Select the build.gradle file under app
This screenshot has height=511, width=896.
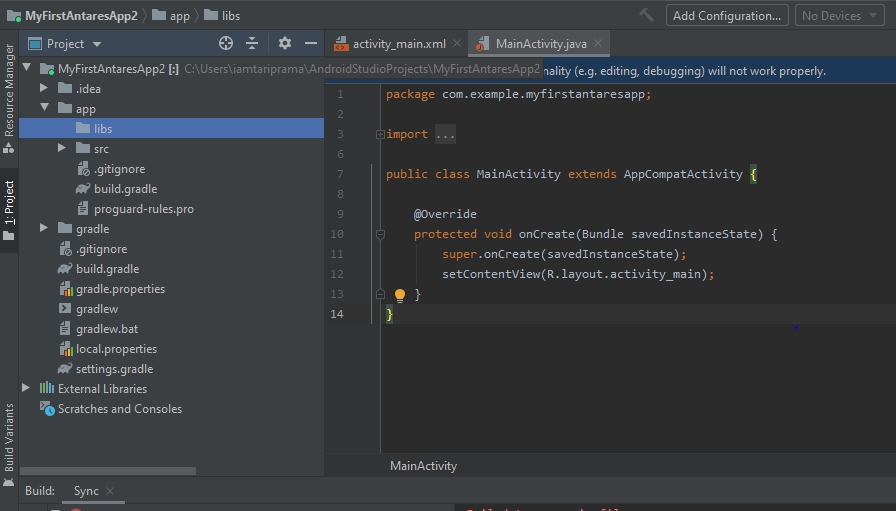pyautogui.click(x=125, y=189)
